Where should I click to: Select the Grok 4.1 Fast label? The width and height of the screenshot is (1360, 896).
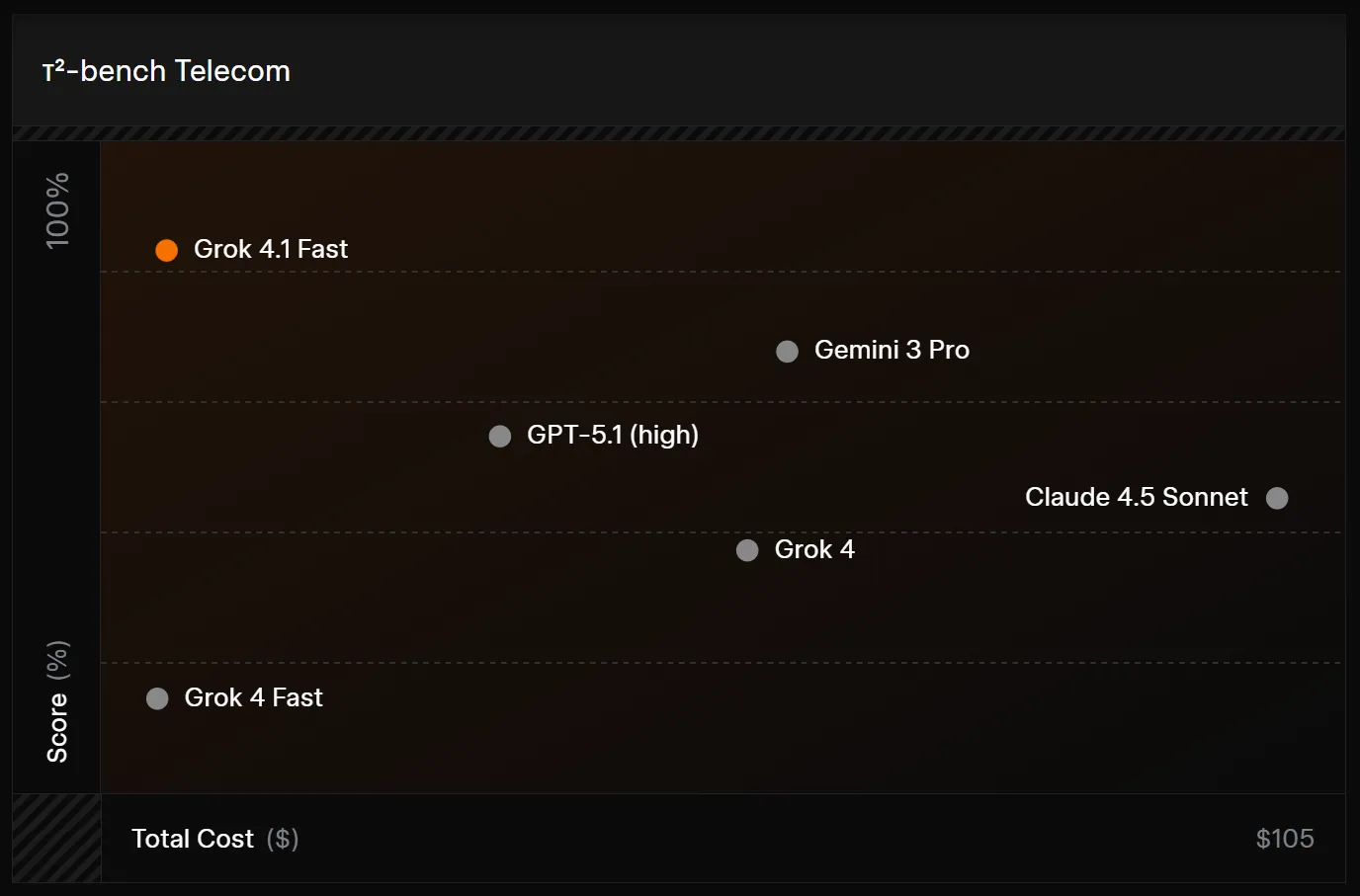(x=271, y=249)
